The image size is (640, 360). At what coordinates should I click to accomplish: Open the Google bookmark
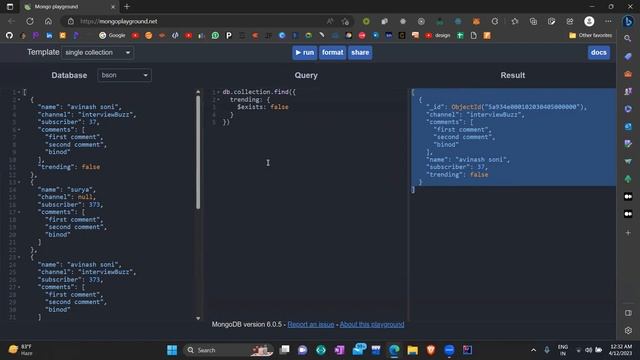coord(112,36)
